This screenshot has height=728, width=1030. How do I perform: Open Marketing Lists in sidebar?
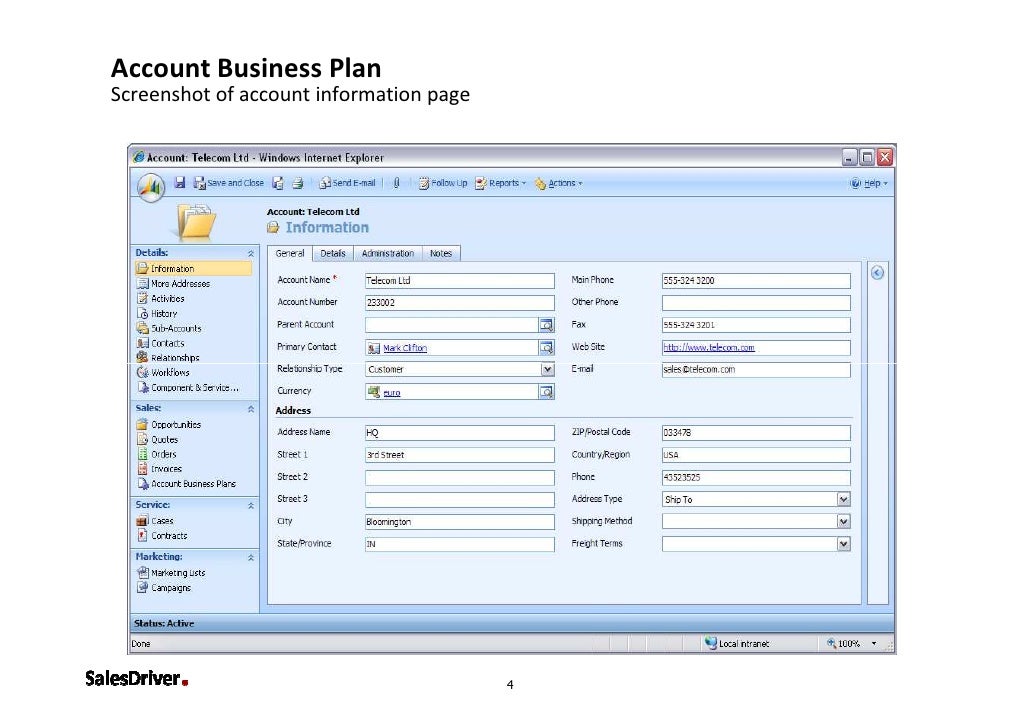click(171, 573)
